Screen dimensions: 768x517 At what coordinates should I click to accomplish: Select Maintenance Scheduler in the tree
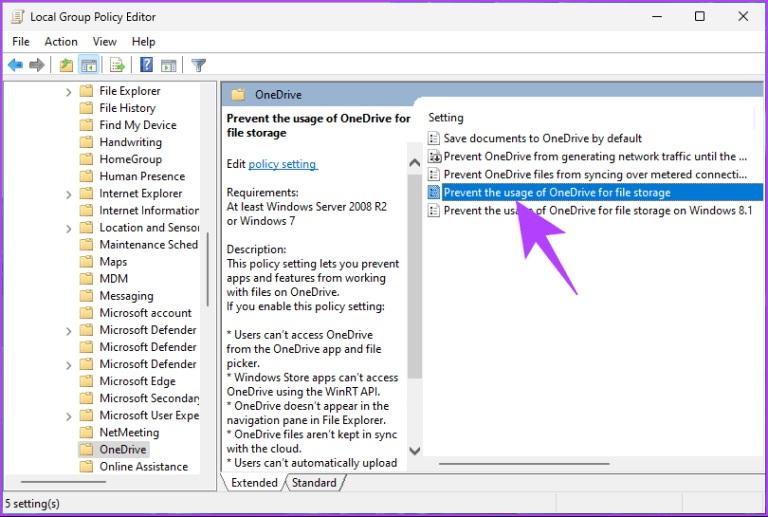click(148, 244)
